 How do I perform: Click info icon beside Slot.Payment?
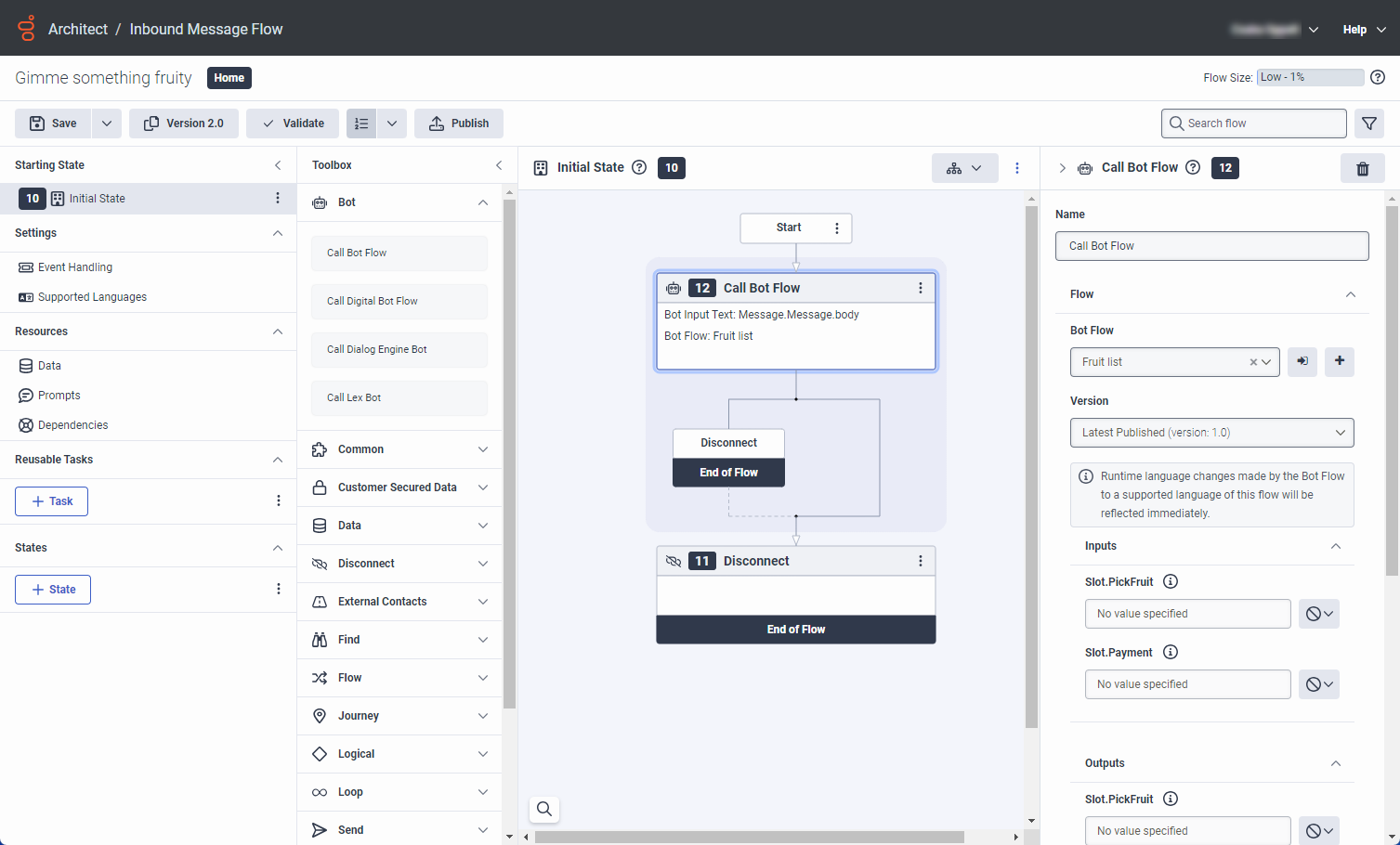(1171, 652)
